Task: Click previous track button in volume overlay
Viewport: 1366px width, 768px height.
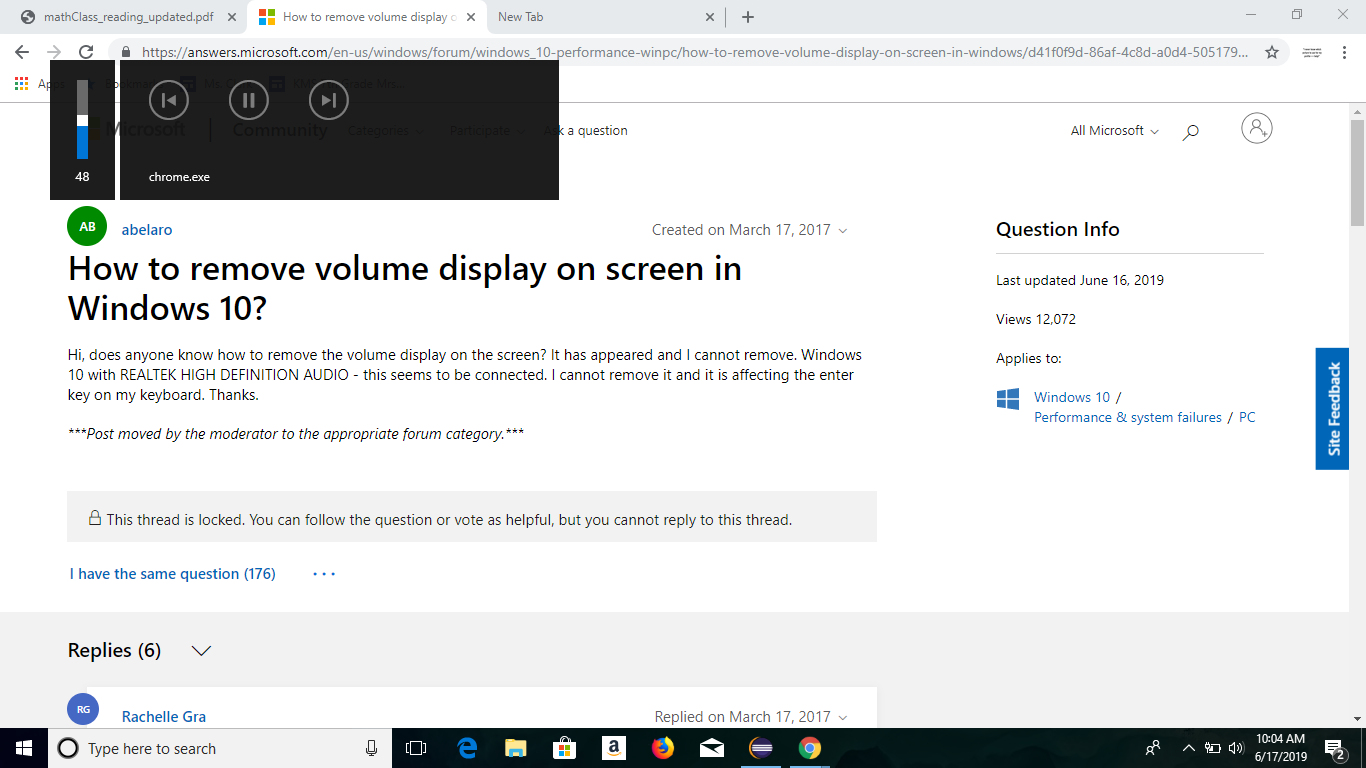Action: point(169,100)
